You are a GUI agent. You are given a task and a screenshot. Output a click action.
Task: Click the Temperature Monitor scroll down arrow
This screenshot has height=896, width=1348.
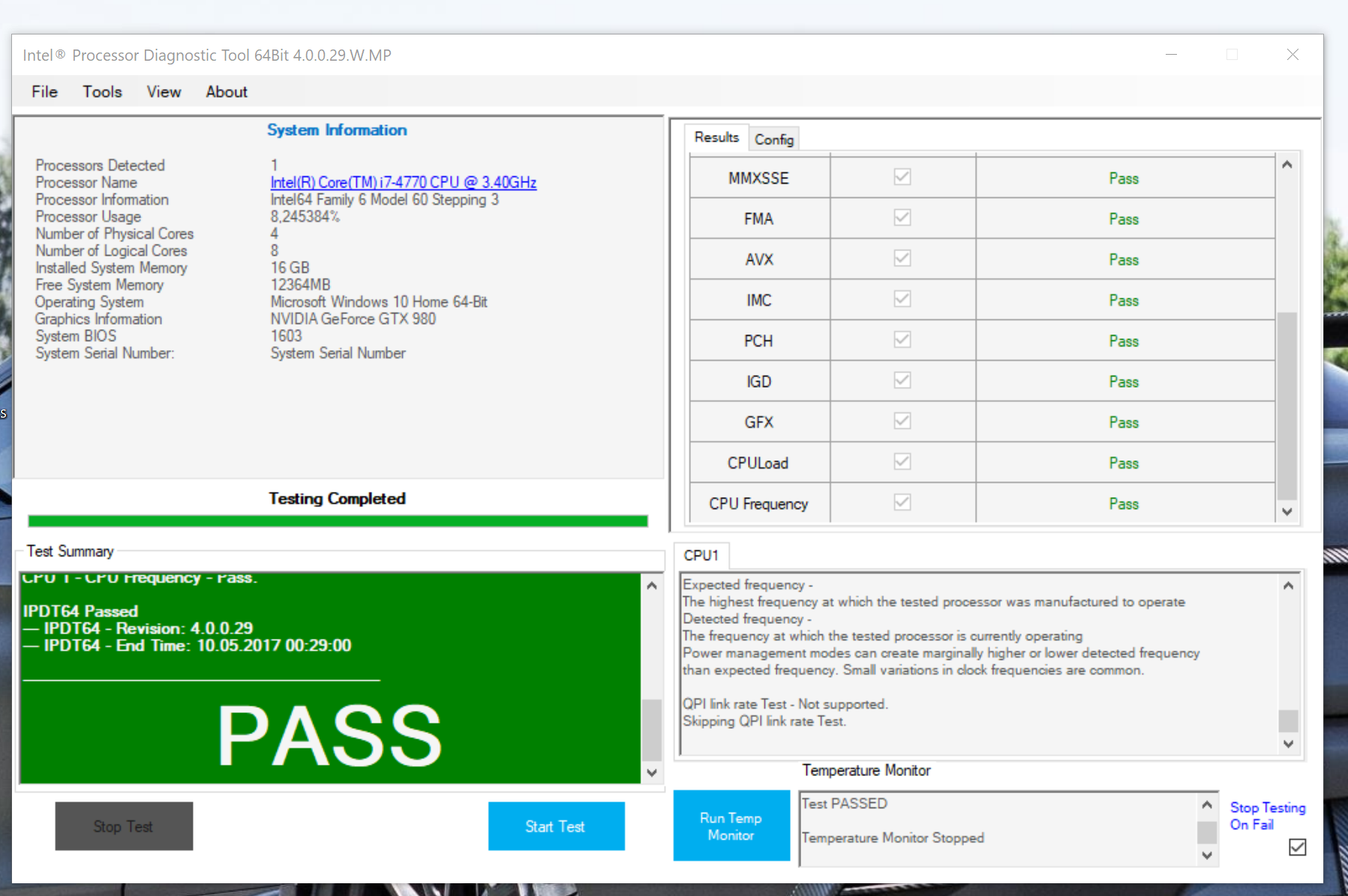[1206, 855]
